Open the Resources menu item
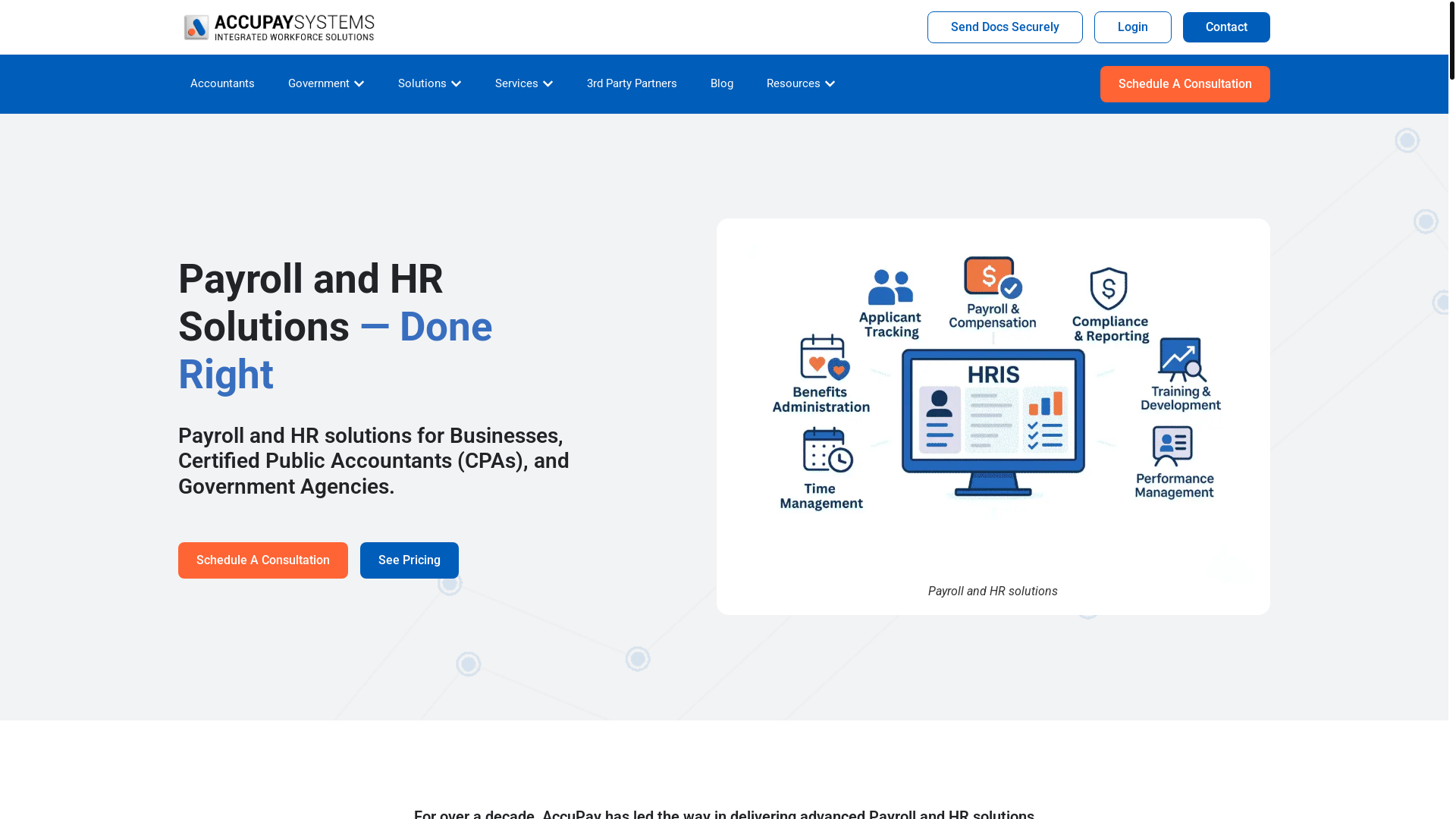Screen dimensions: 1456x819 (x=793, y=83)
